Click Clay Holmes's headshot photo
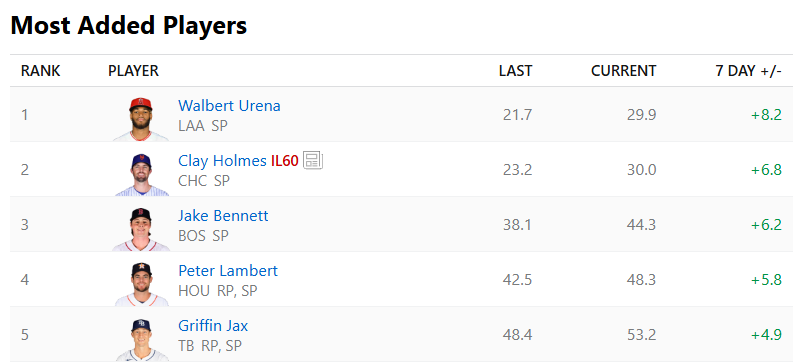805x364 pixels. tap(141, 174)
